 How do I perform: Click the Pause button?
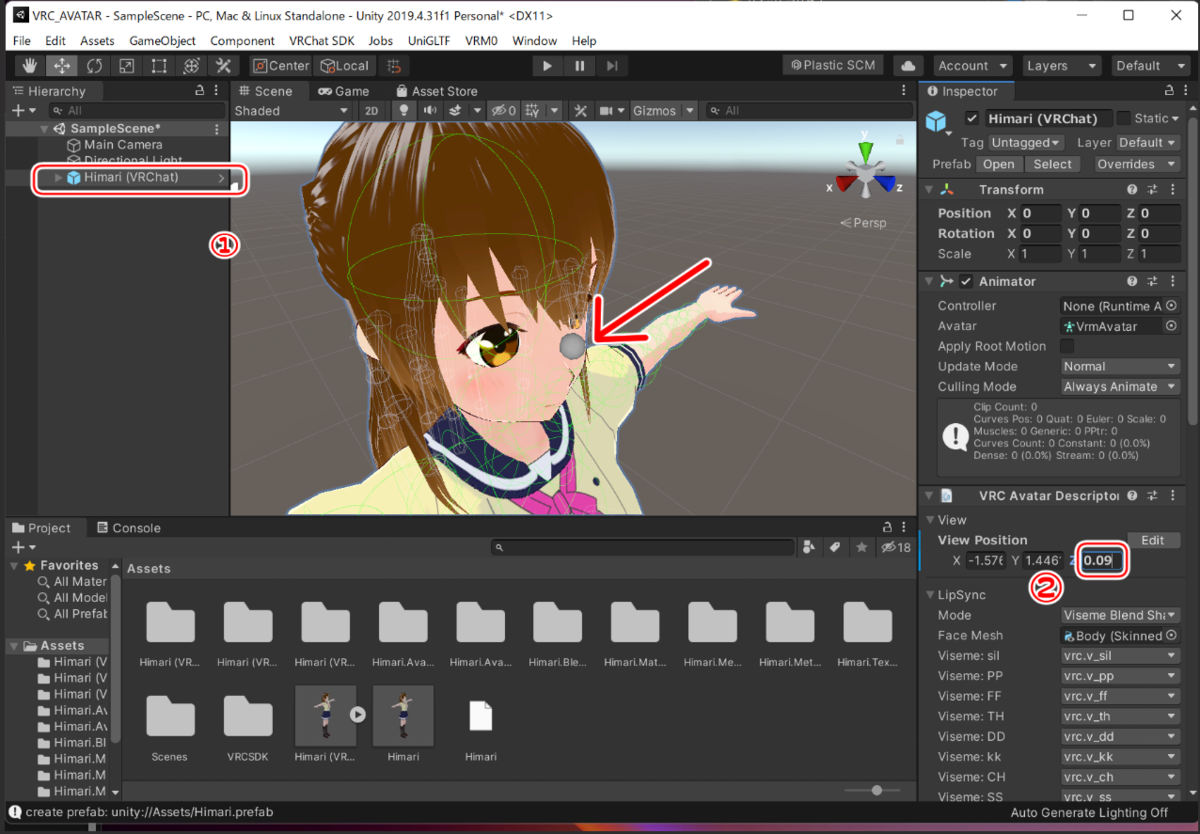pos(579,66)
